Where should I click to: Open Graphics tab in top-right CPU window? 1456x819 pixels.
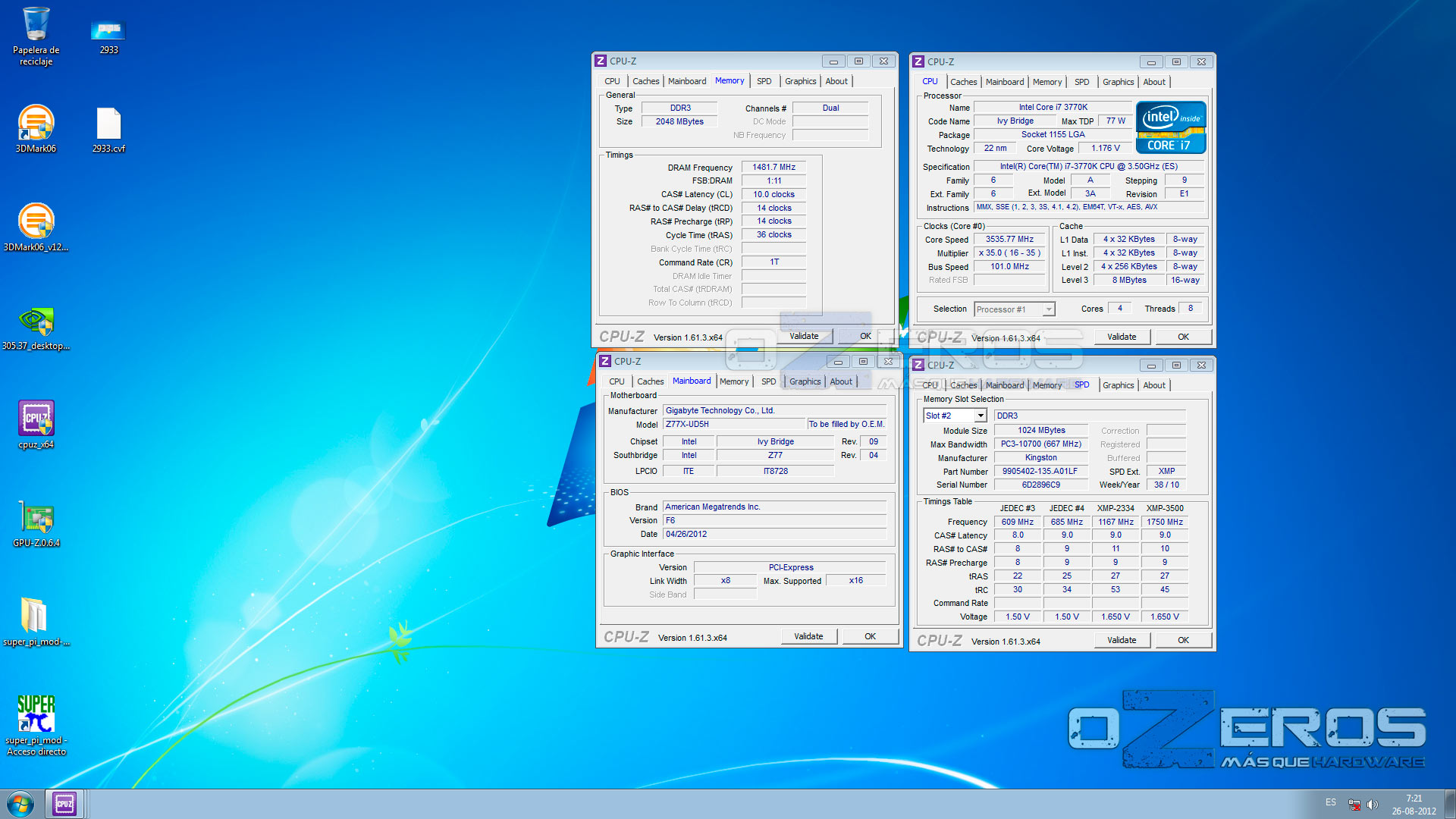pyautogui.click(x=1118, y=82)
